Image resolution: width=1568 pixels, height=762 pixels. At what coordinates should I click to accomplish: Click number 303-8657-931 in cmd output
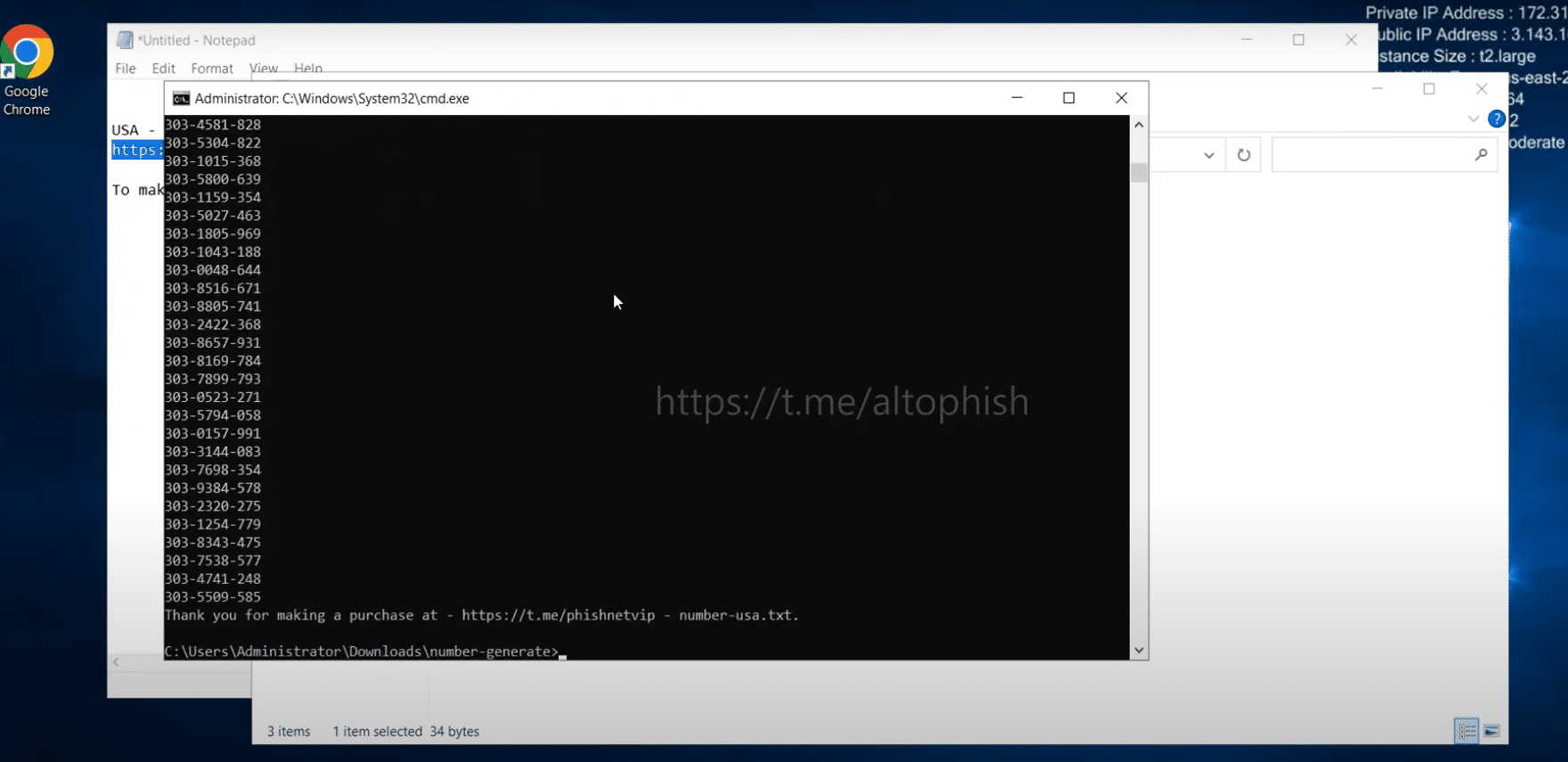coord(213,343)
